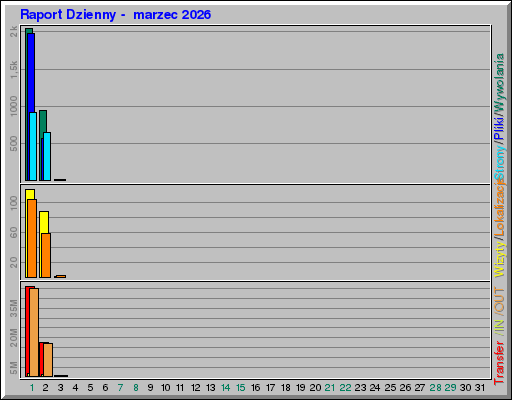512x400 pixels.
Task: Click the '5M' y-axis value
Action: [x=14, y=368]
